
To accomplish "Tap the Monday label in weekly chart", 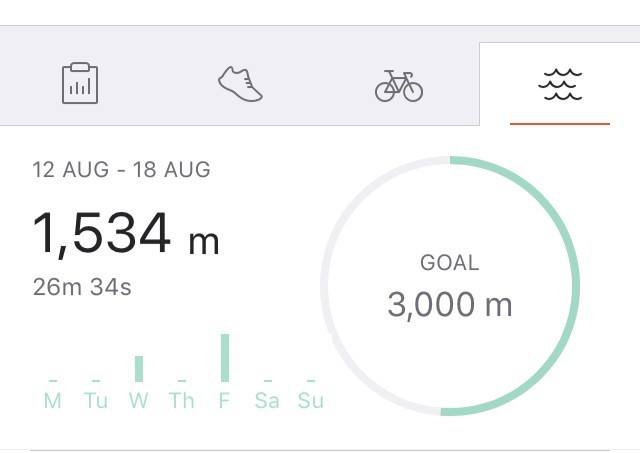I will 53,400.
